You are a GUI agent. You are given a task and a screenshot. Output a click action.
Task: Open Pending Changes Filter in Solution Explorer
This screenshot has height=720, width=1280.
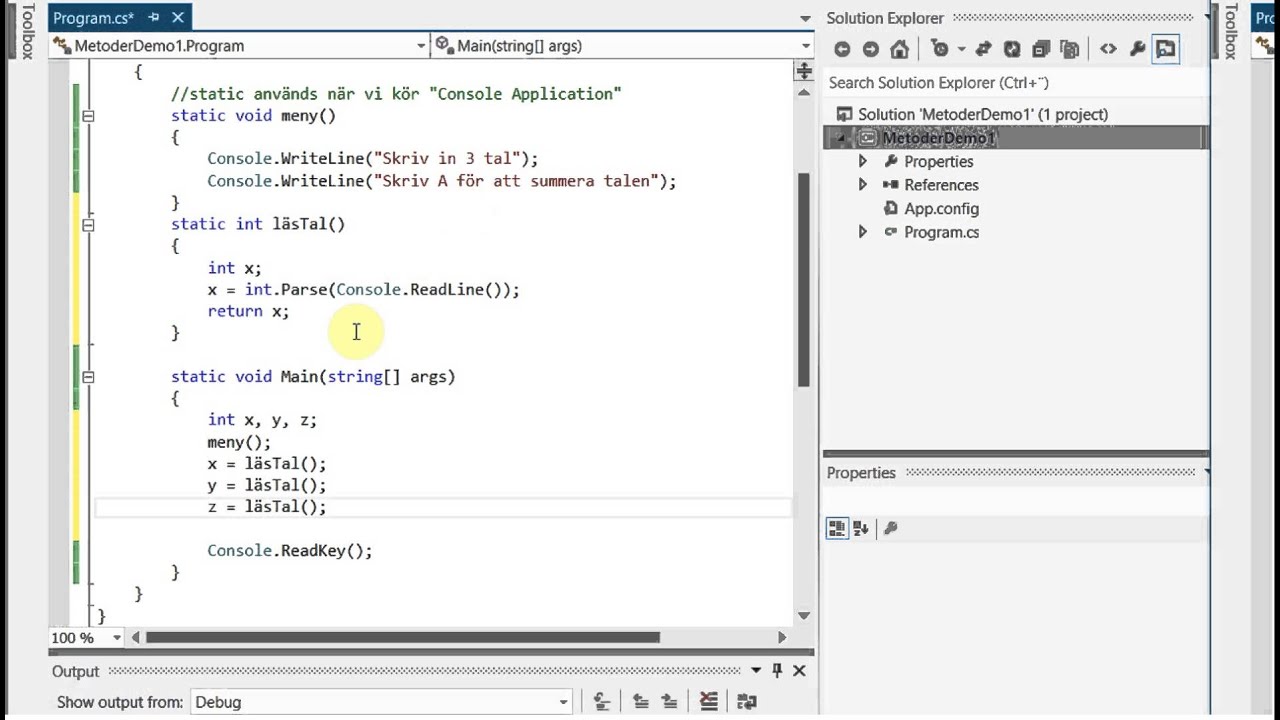(x=940, y=49)
